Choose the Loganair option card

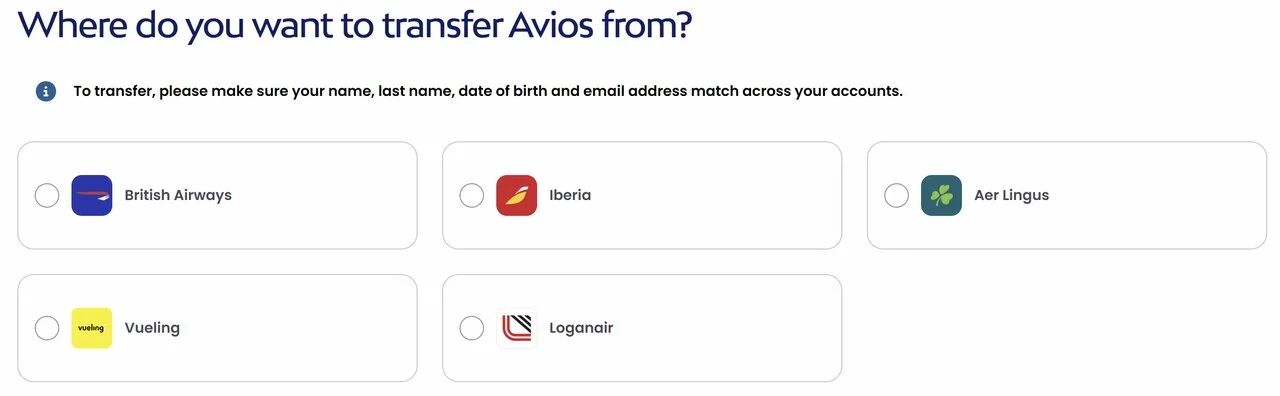click(642, 328)
